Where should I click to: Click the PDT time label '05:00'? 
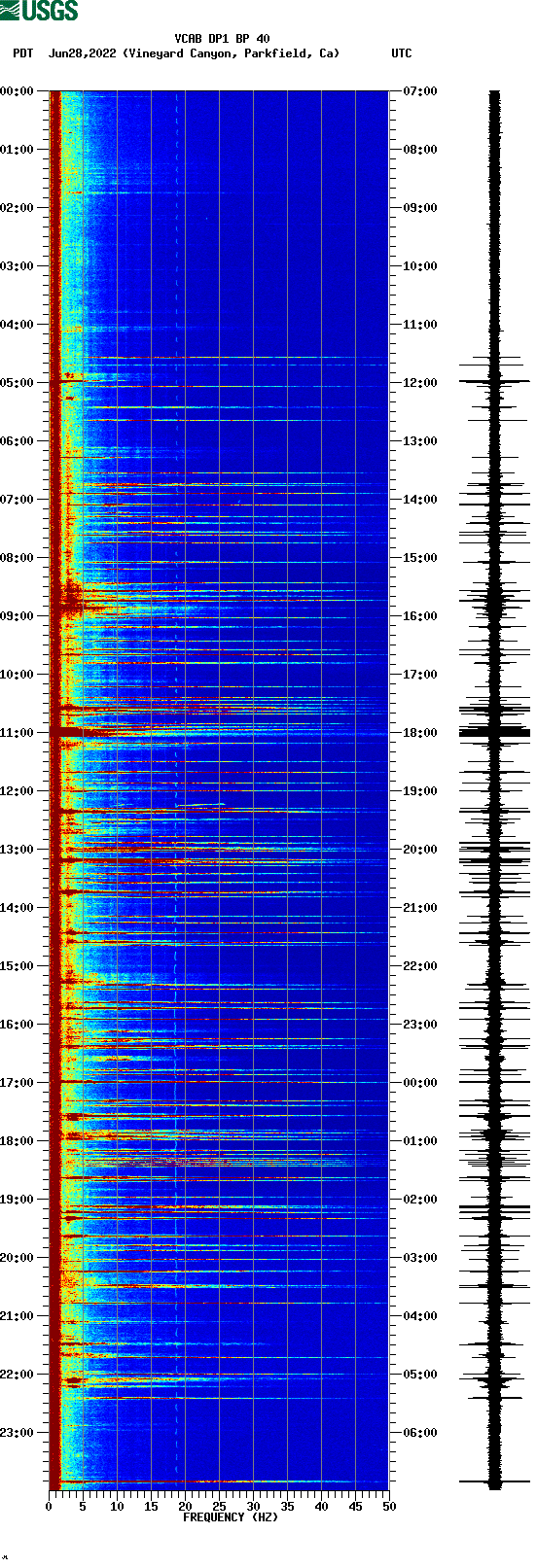click(x=18, y=383)
